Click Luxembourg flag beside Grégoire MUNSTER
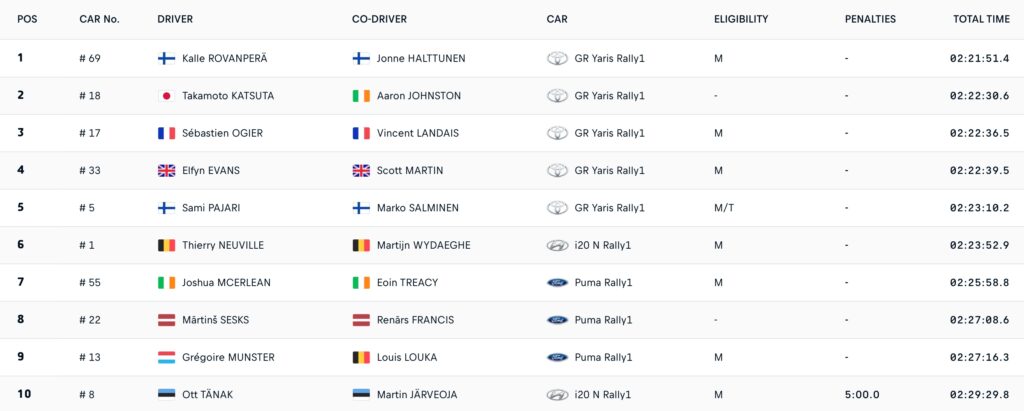The image size is (1024, 411). point(167,357)
